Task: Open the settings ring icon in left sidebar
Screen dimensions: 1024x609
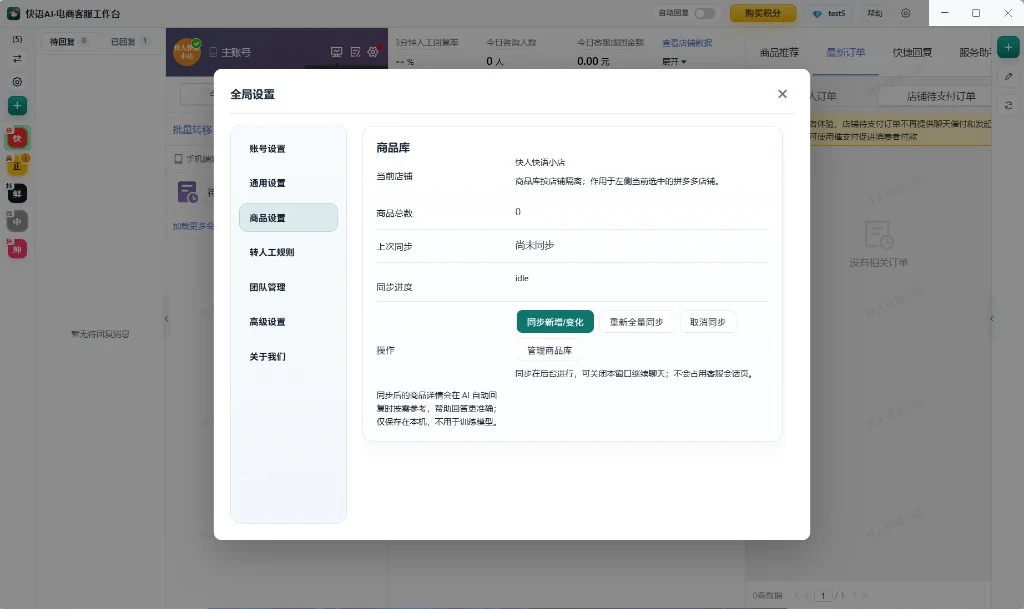Action: (x=17, y=82)
